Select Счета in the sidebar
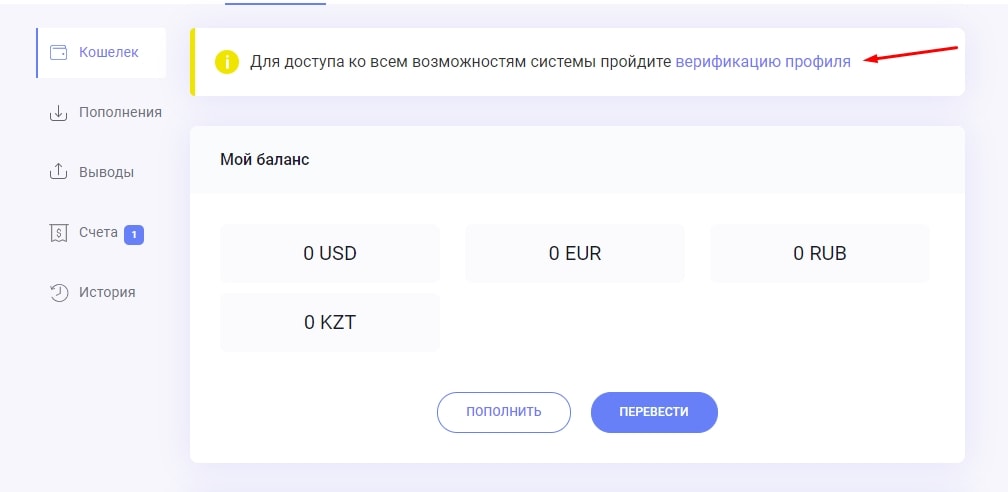Viewport: 1008px width, 492px height. click(x=98, y=233)
